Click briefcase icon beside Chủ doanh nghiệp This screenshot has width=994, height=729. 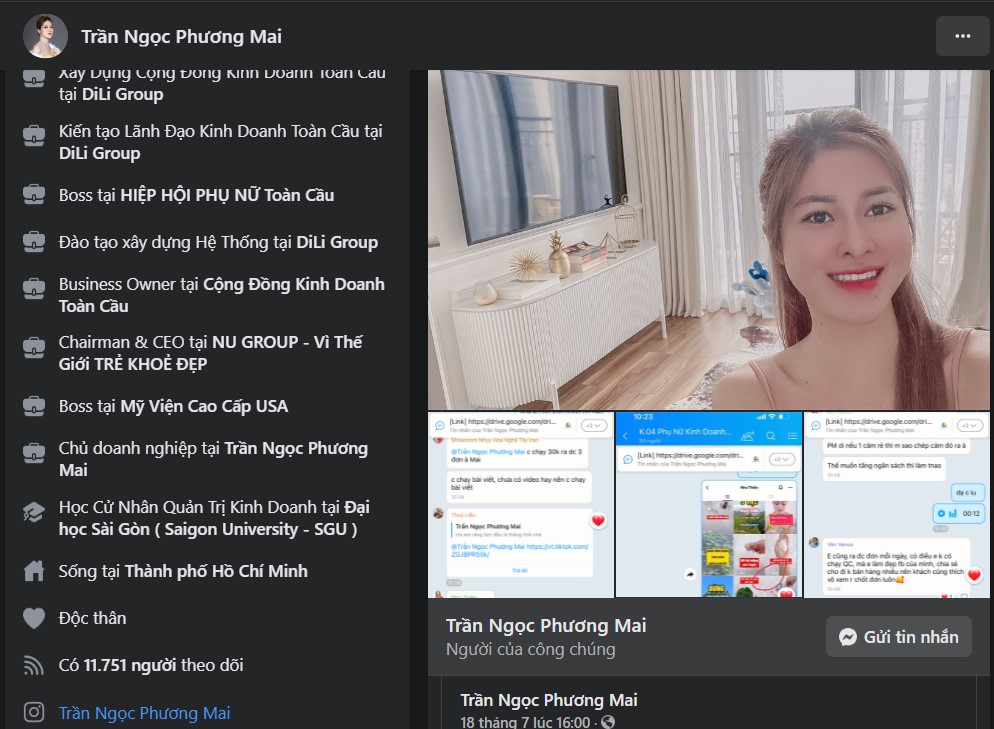tap(34, 453)
